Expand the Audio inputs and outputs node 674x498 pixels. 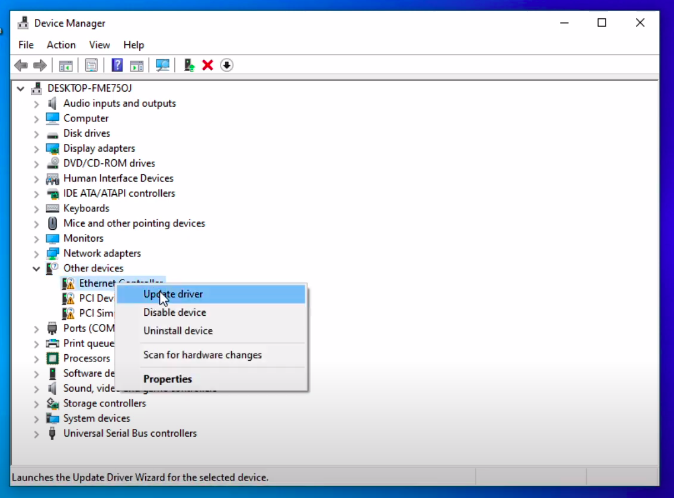pos(37,104)
